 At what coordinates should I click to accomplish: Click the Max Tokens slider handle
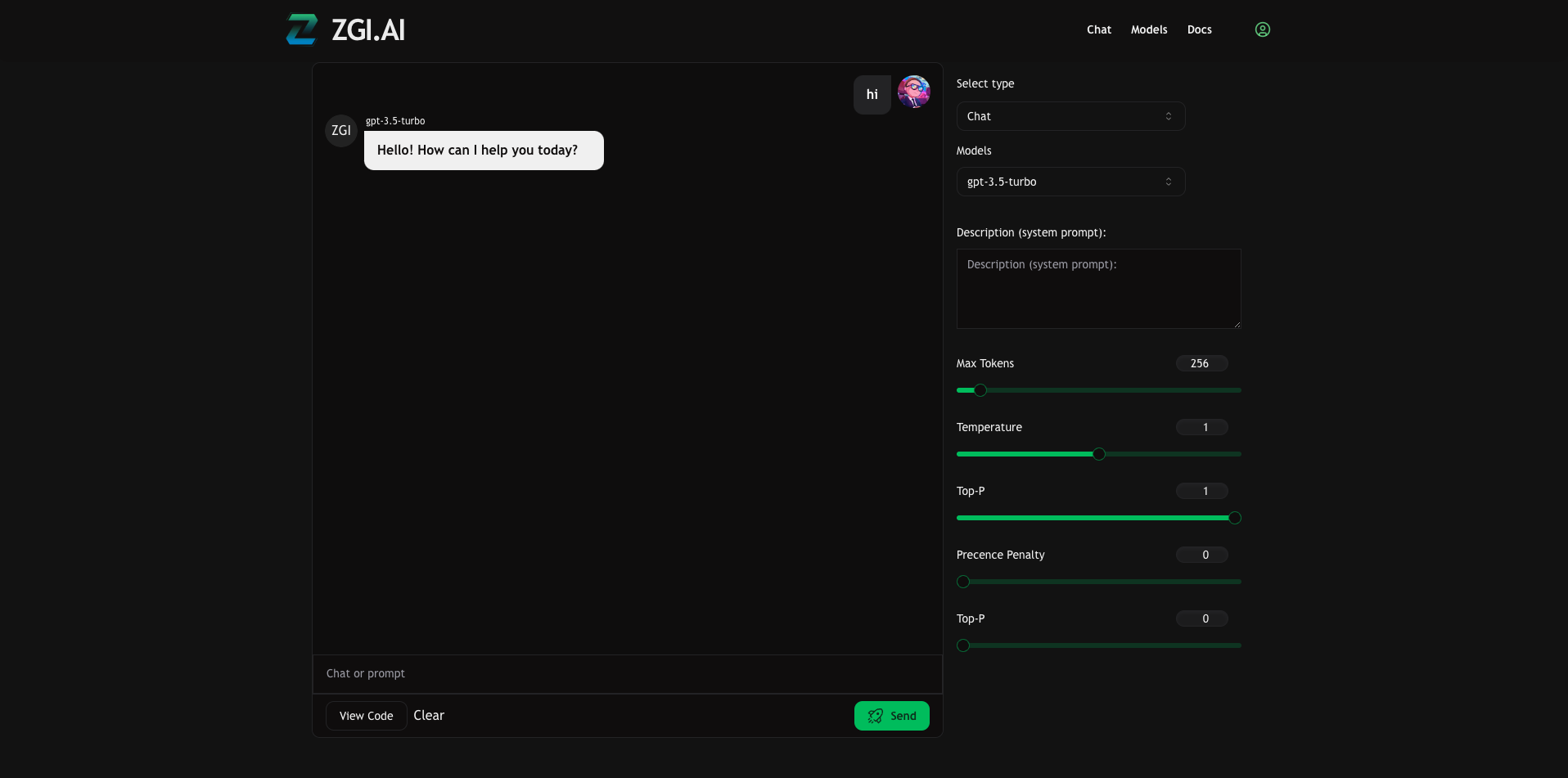tap(980, 390)
